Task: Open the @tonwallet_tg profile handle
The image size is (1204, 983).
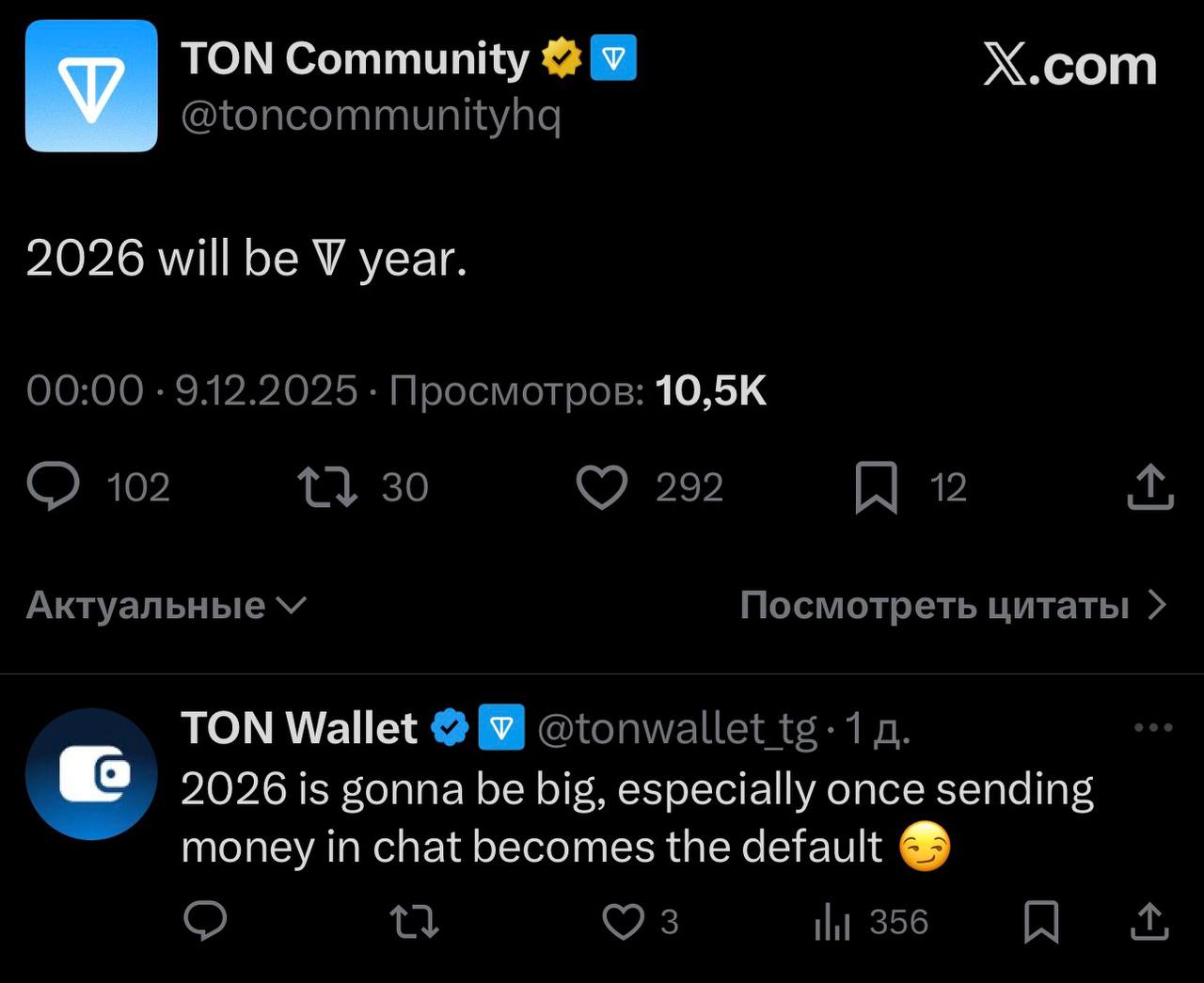Action: coord(675,727)
